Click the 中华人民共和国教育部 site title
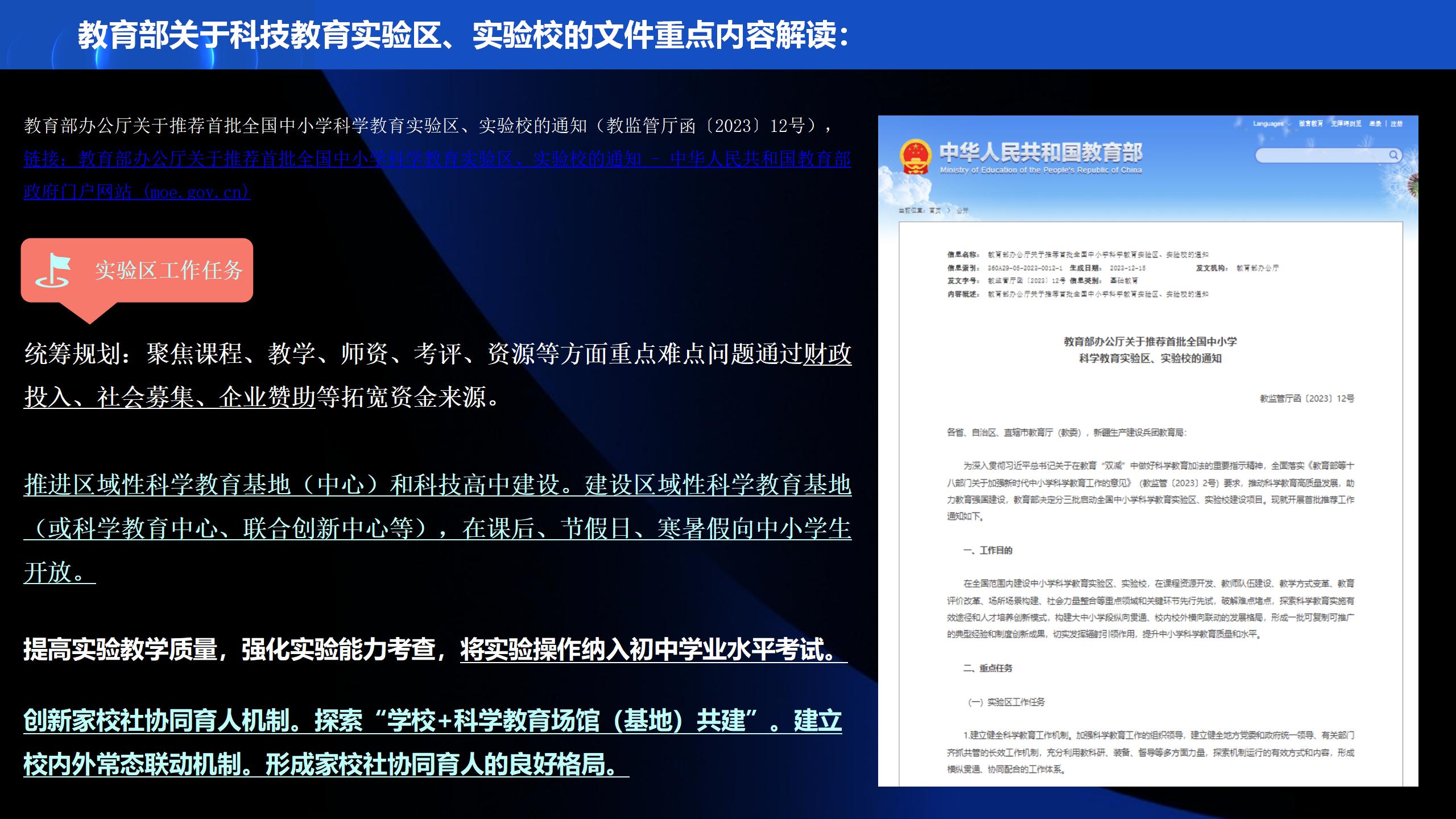The width and height of the screenshot is (1456, 819). [x=1041, y=152]
